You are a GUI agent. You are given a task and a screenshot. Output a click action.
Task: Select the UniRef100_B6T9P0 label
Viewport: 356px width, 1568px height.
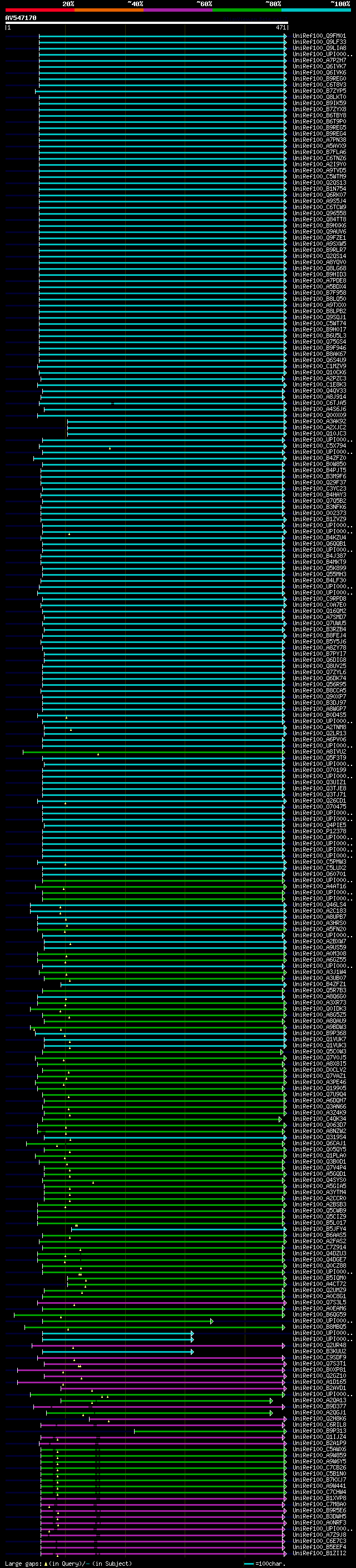319,121
